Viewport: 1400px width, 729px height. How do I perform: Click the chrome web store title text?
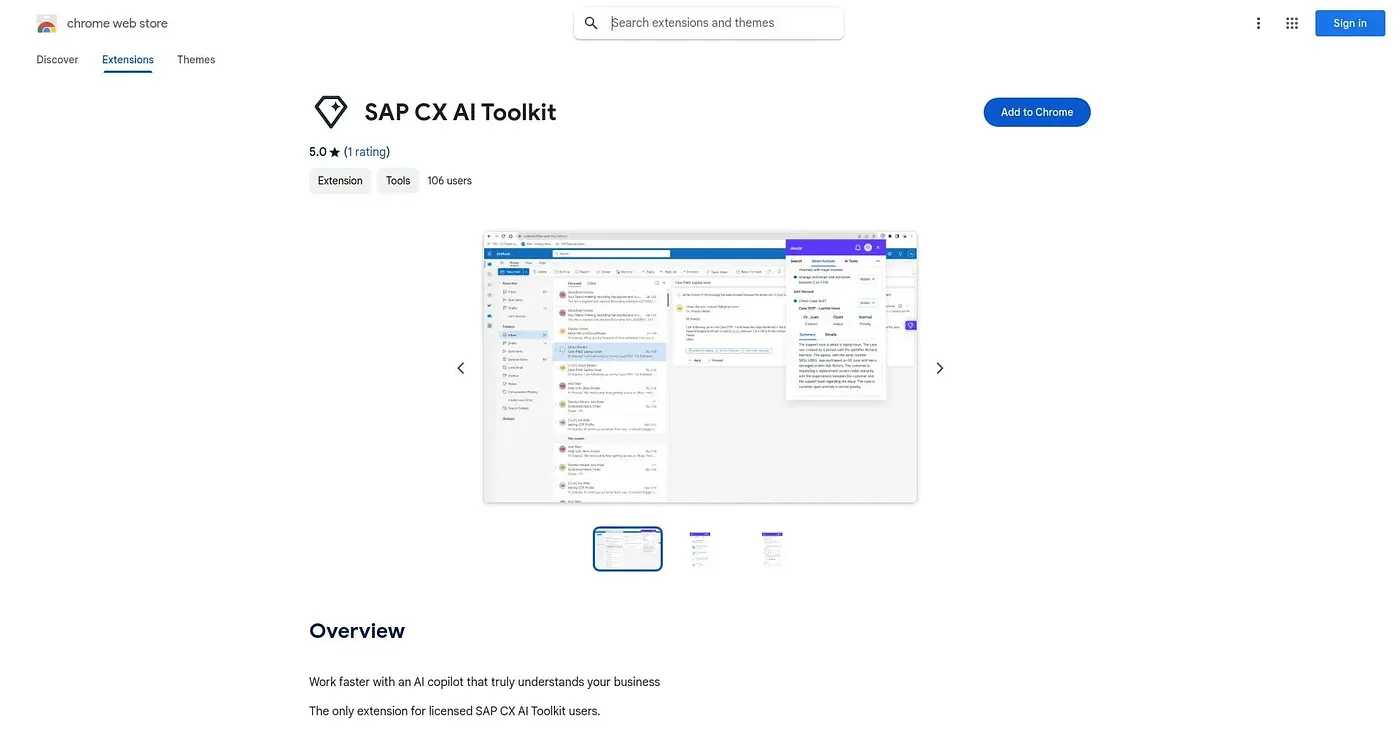coord(117,23)
